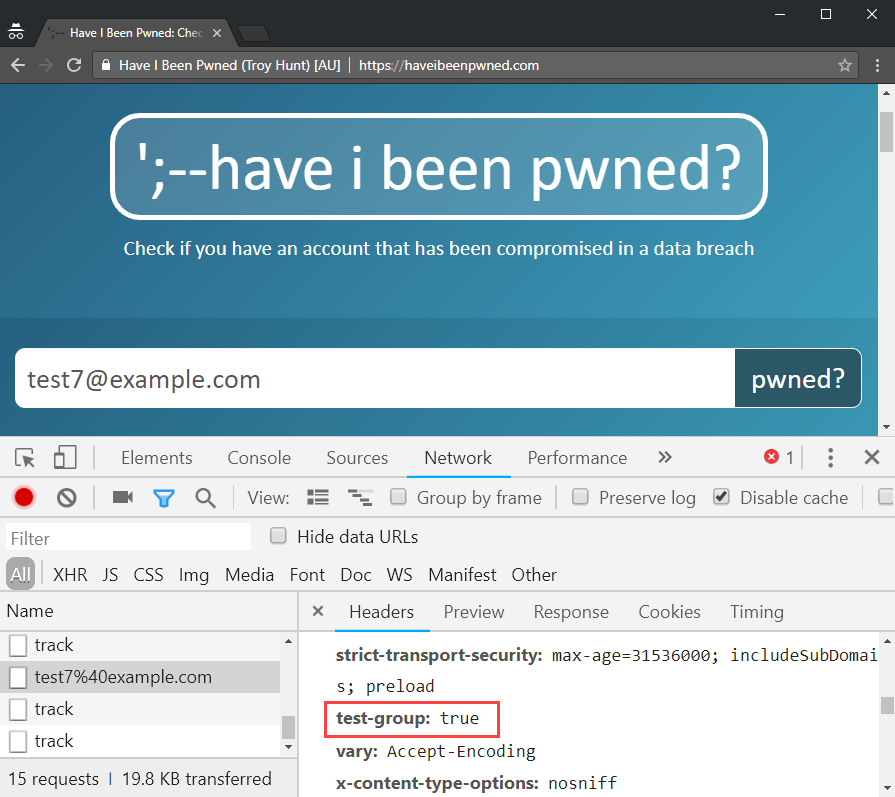
Task: Switch to the Headers tab
Action: [x=381, y=612]
